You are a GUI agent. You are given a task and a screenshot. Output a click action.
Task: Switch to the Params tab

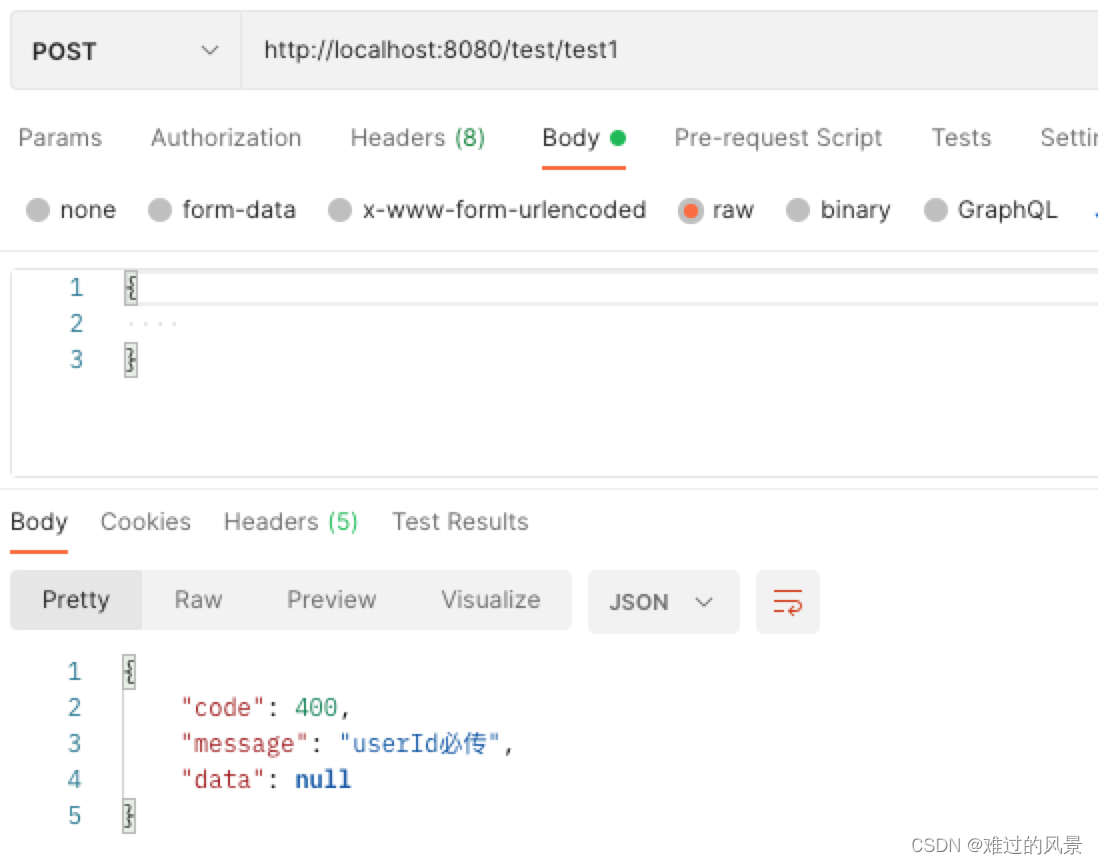click(60, 138)
